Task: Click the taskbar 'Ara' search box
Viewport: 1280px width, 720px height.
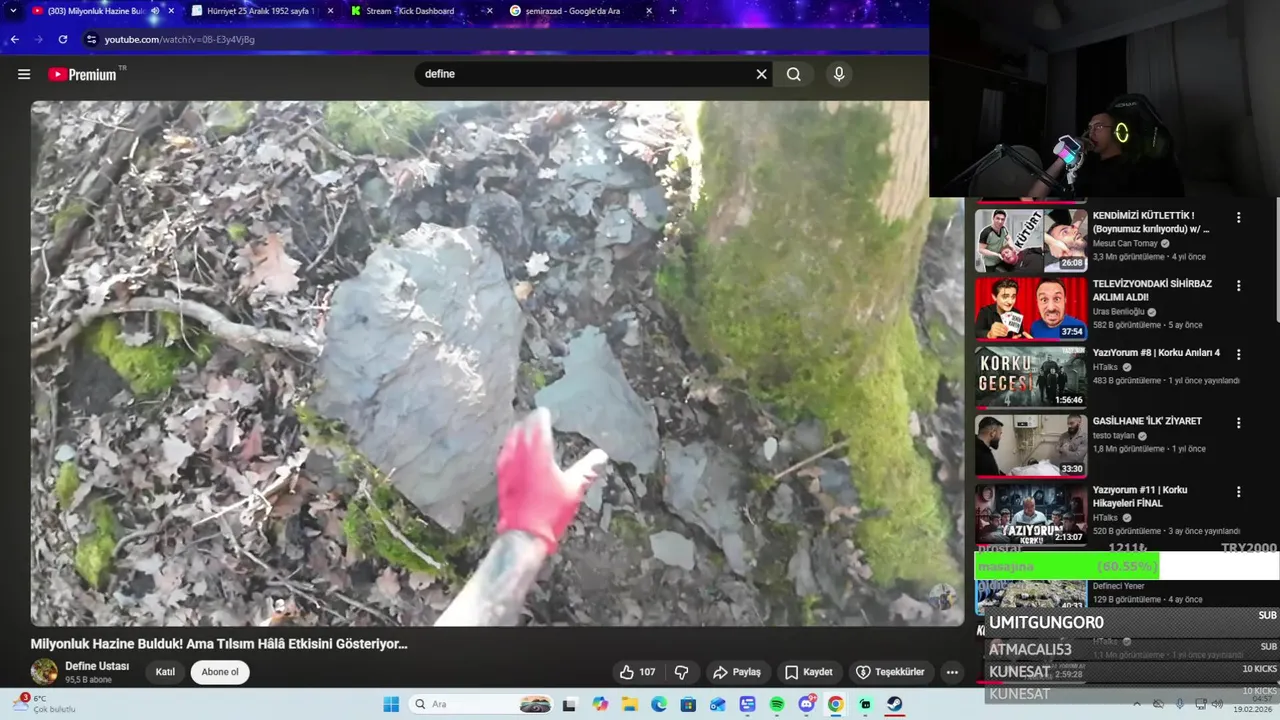Action: coord(483,704)
